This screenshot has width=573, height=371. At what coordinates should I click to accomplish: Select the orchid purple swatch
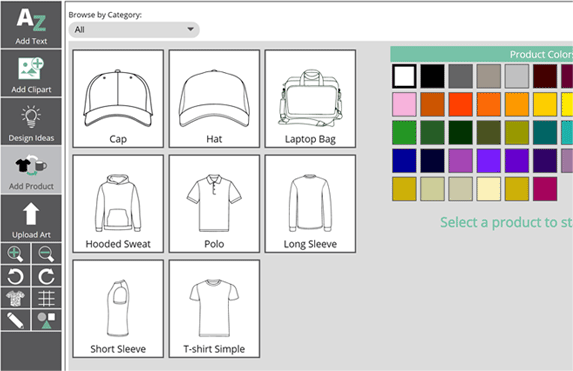pyautogui.click(x=460, y=160)
